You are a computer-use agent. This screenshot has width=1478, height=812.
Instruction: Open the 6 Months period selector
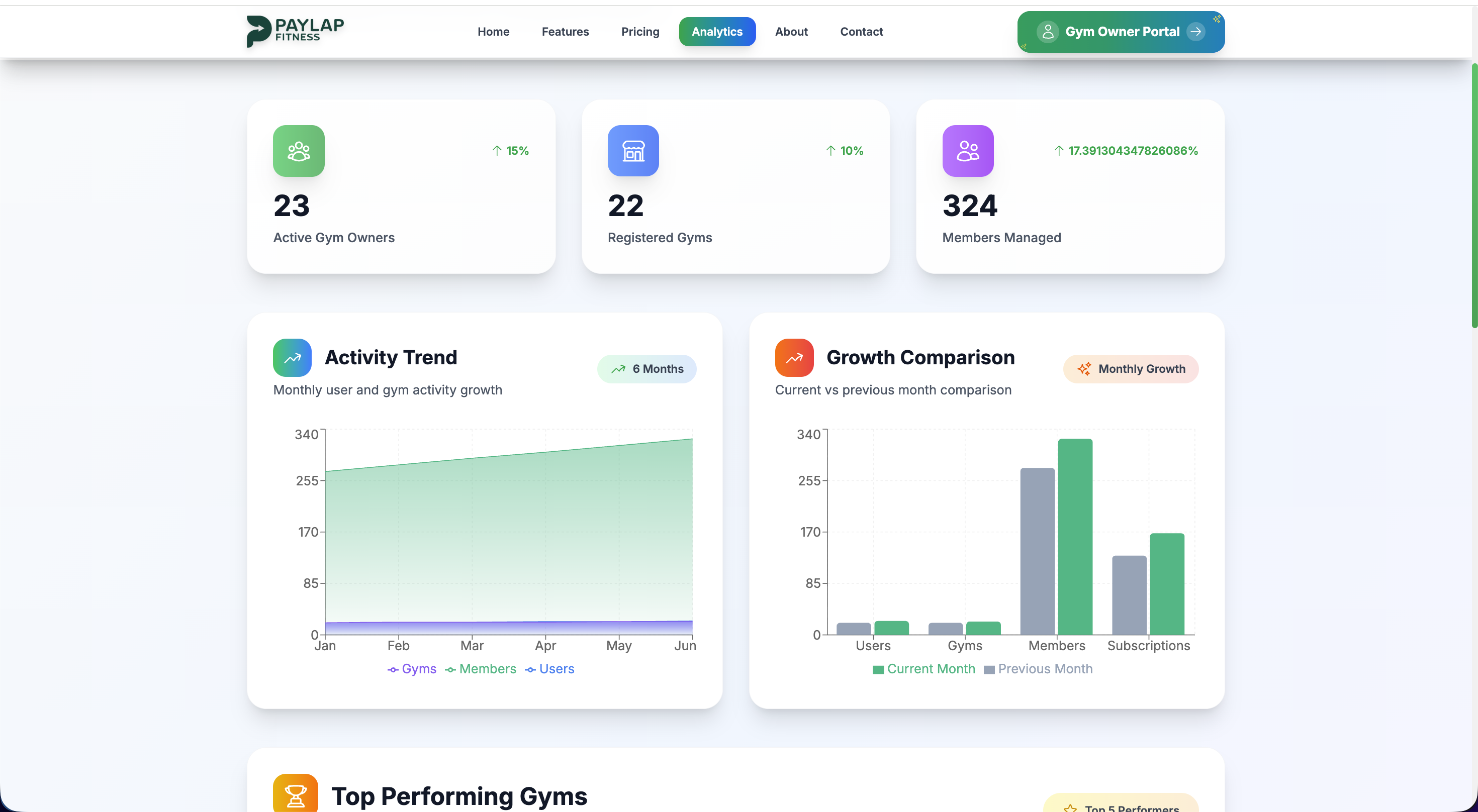coord(646,369)
